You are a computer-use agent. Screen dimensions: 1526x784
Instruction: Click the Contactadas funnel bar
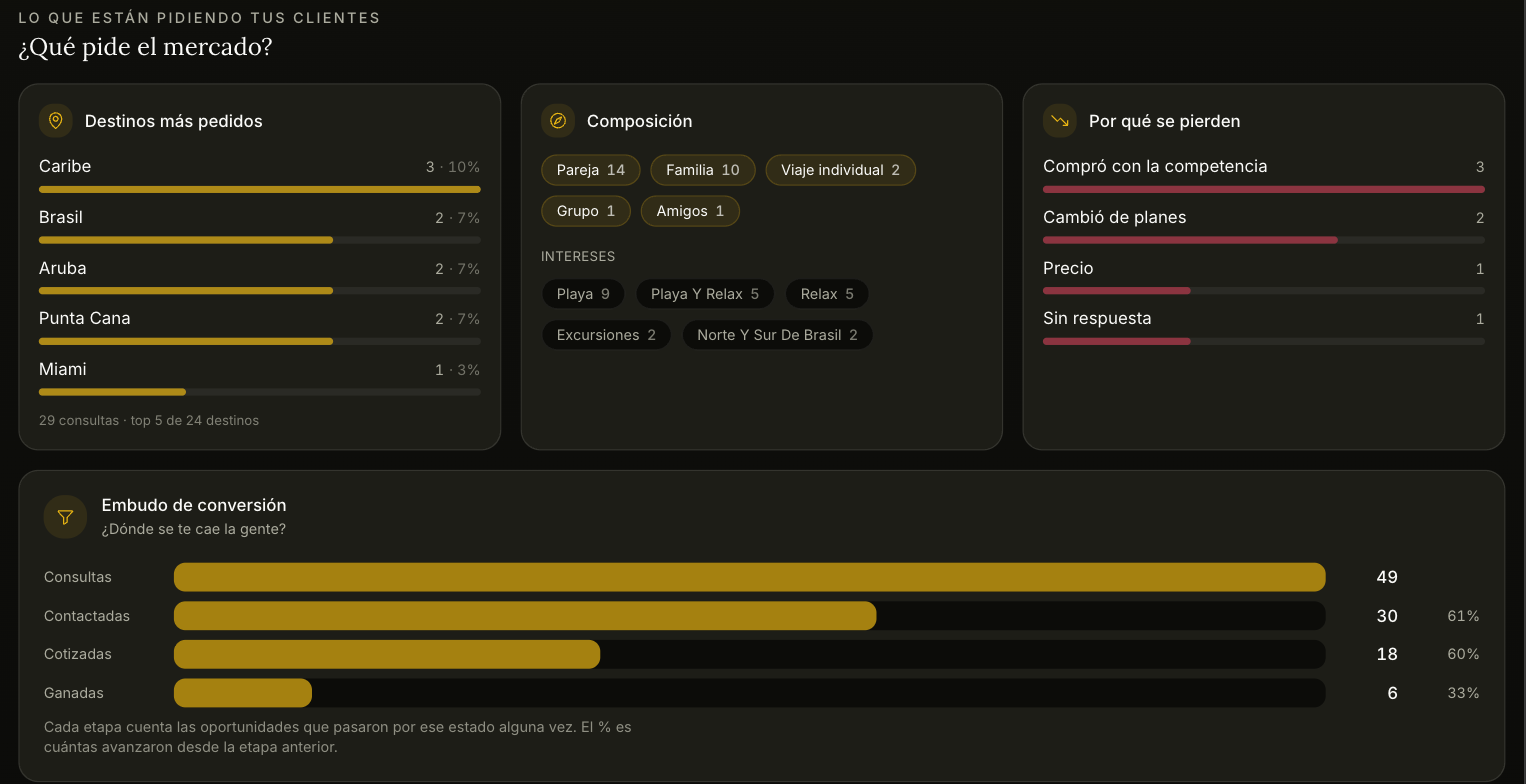click(750, 616)
